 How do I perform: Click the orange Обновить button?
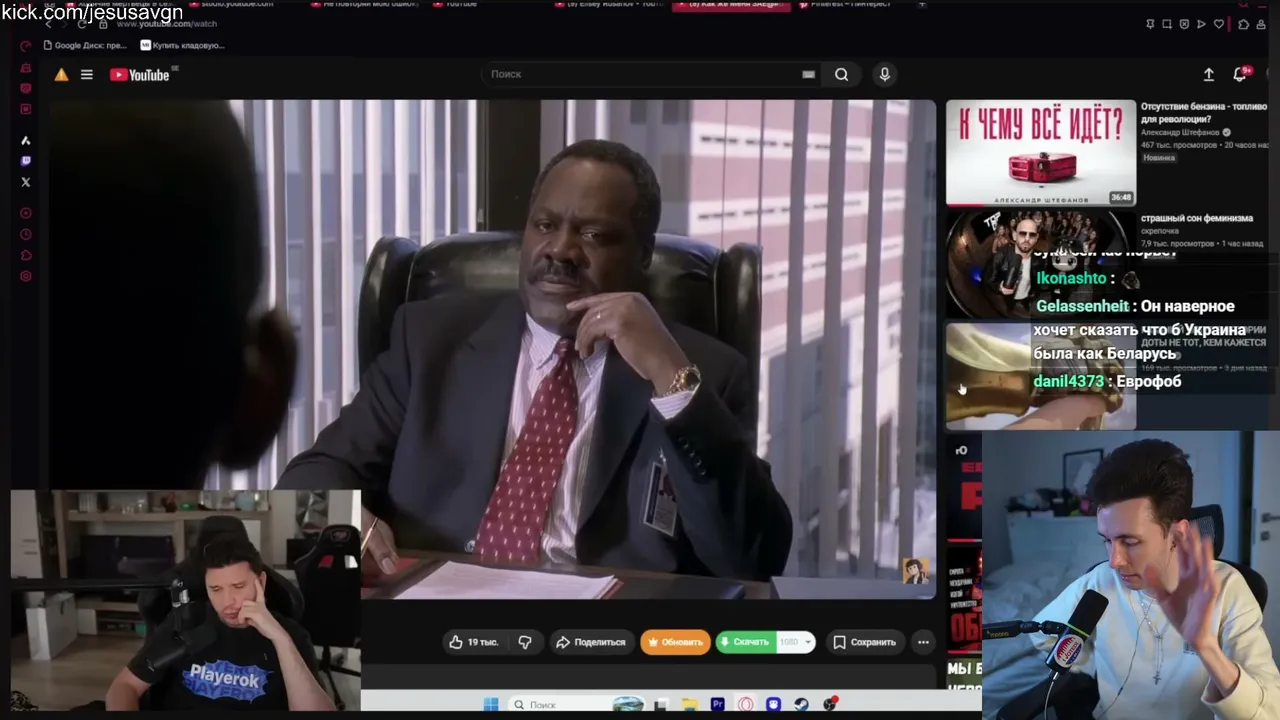point(675,642)
